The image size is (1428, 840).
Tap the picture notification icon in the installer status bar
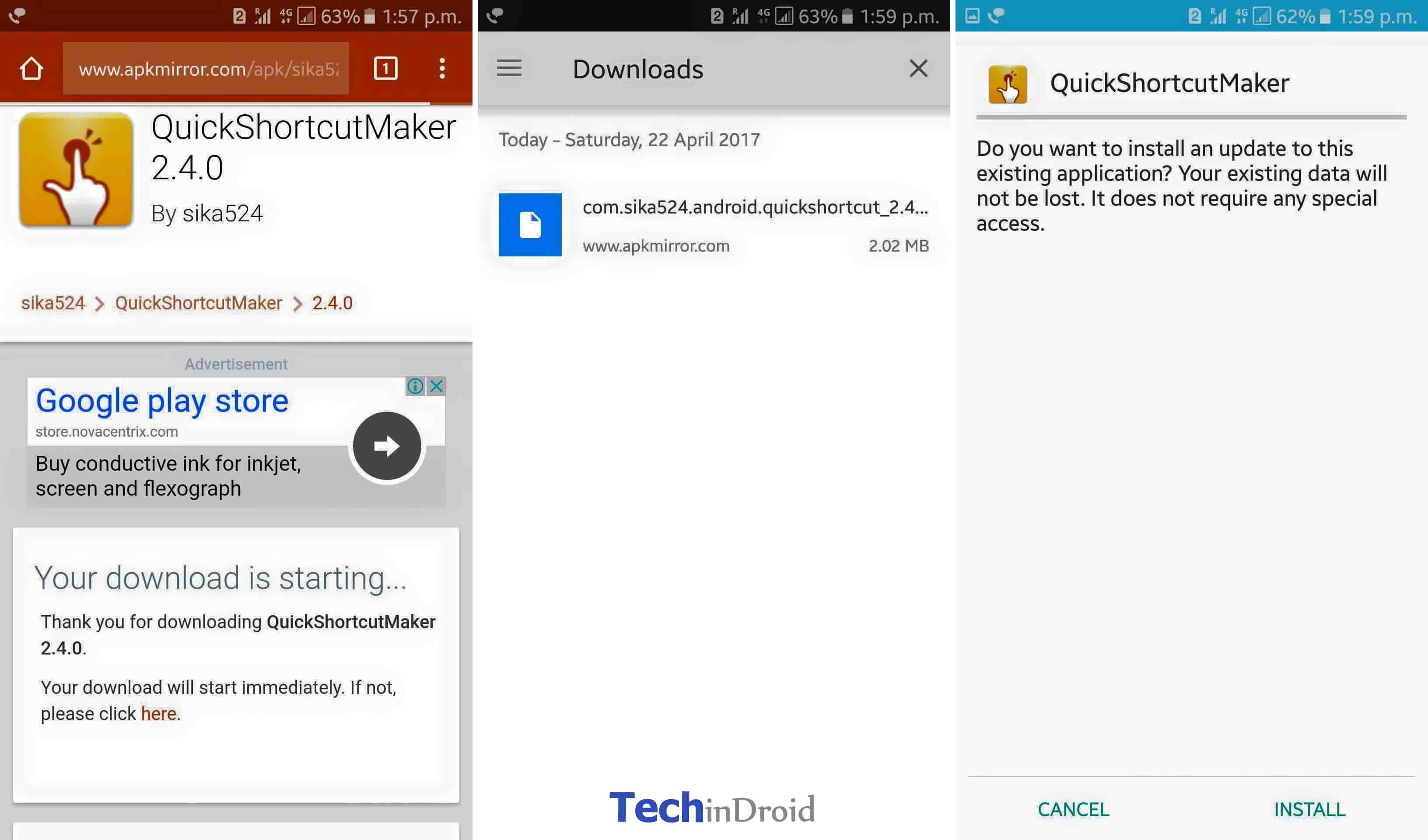point(972,16)
